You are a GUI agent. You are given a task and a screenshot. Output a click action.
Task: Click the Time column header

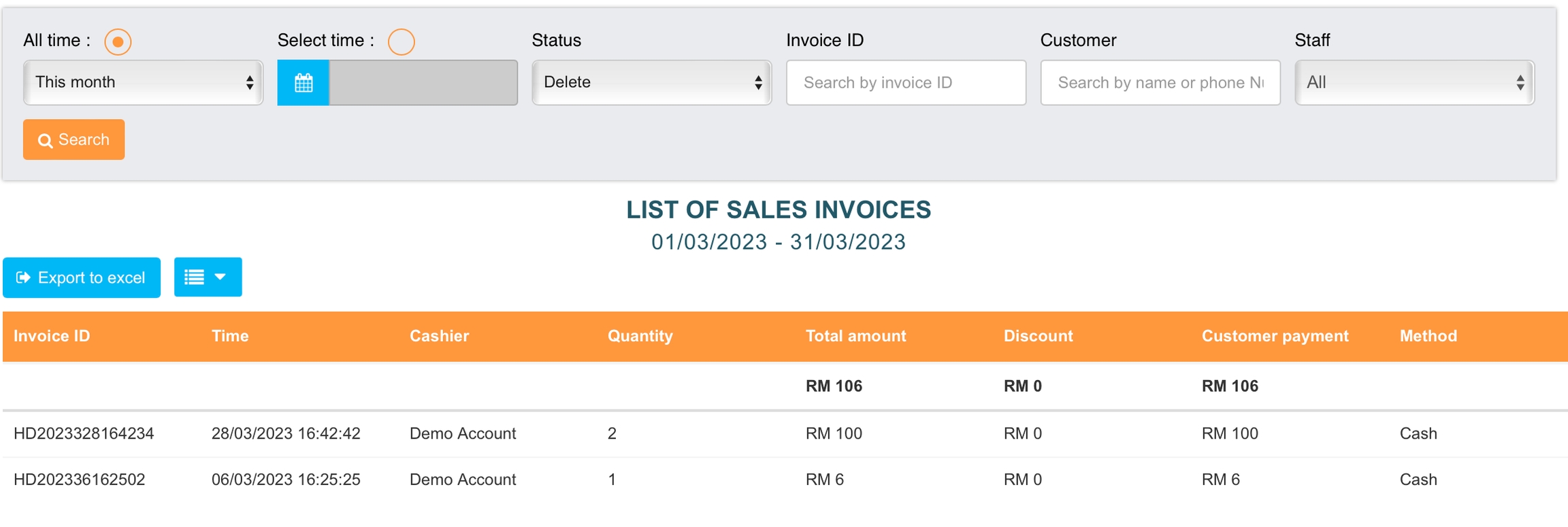[x=230, y=336]
